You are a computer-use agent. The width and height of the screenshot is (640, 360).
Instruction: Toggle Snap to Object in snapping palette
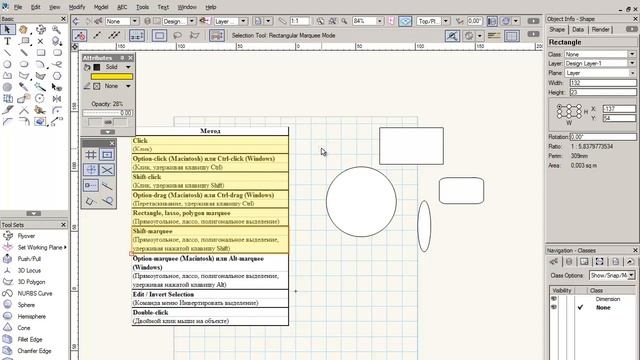[x=107, y=154]
